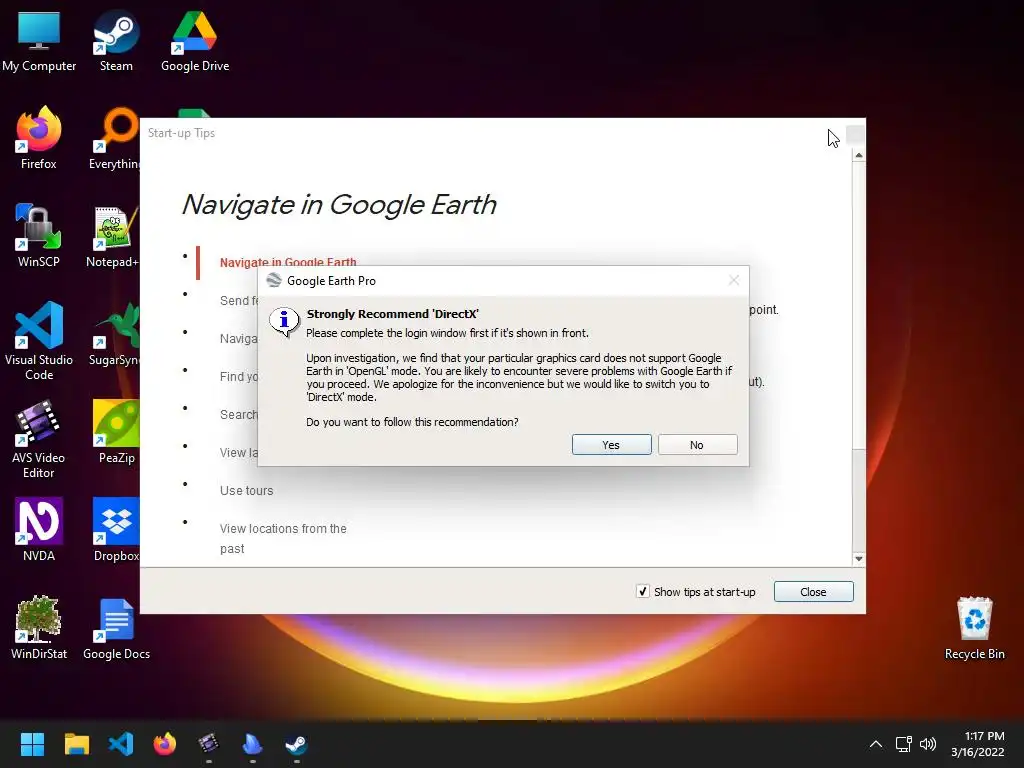Screen dimensions: 1024x768
Task: Expand hidden system tray icons chevron
Action: tap(876, 744)
